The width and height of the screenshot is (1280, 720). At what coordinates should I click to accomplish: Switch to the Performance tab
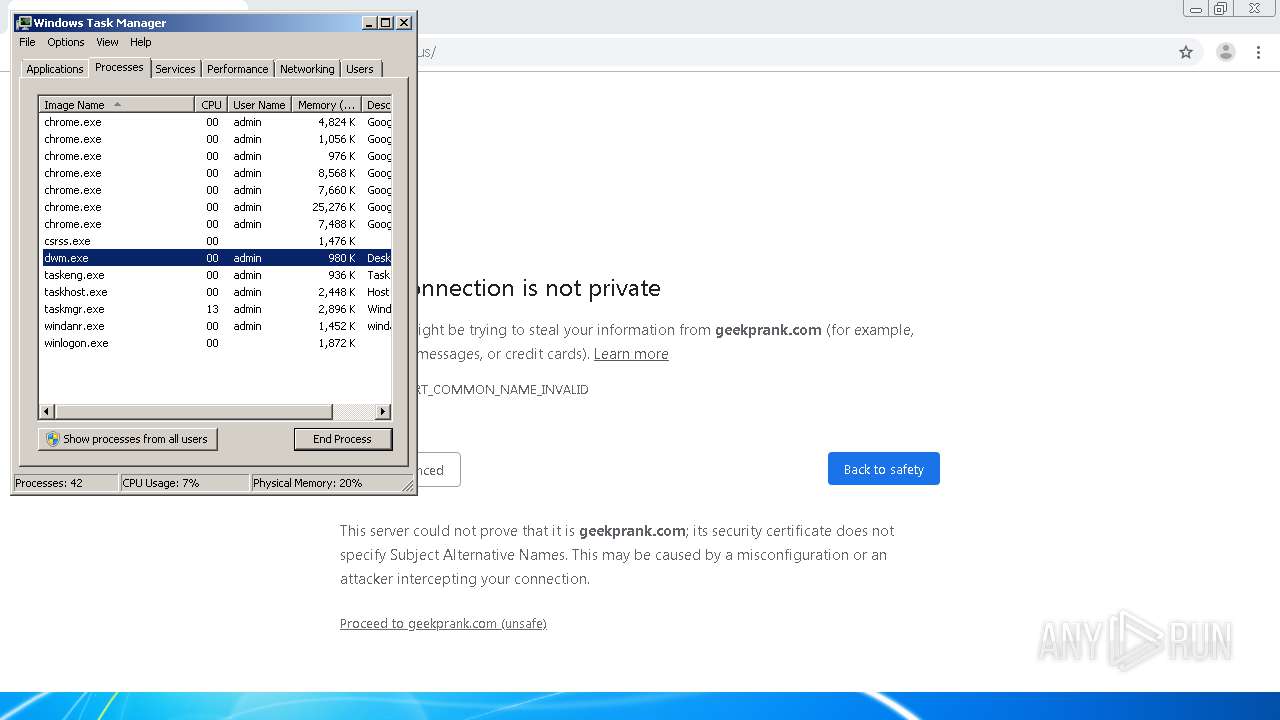(x=237, y=69)
